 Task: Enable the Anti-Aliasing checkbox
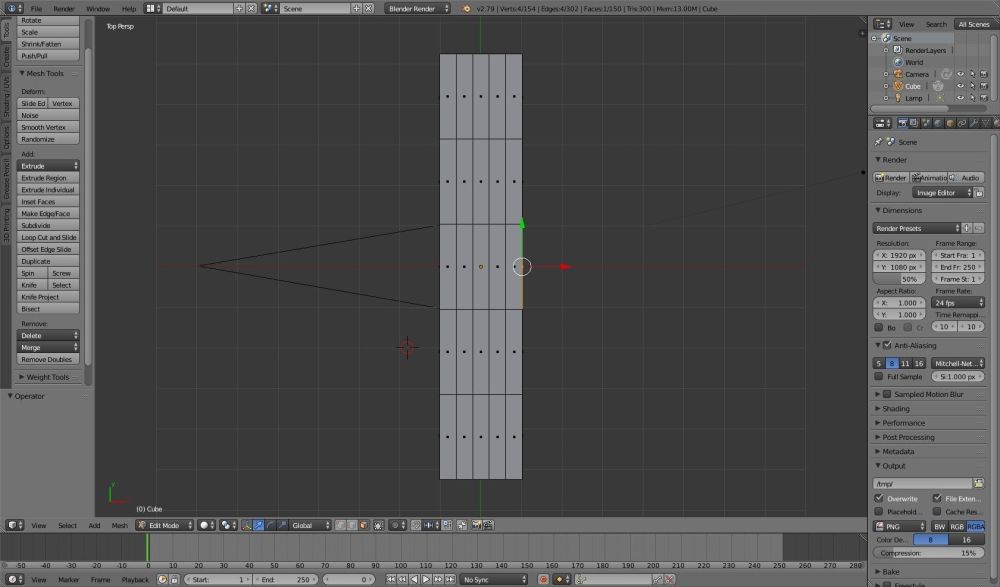coord(887,345)
